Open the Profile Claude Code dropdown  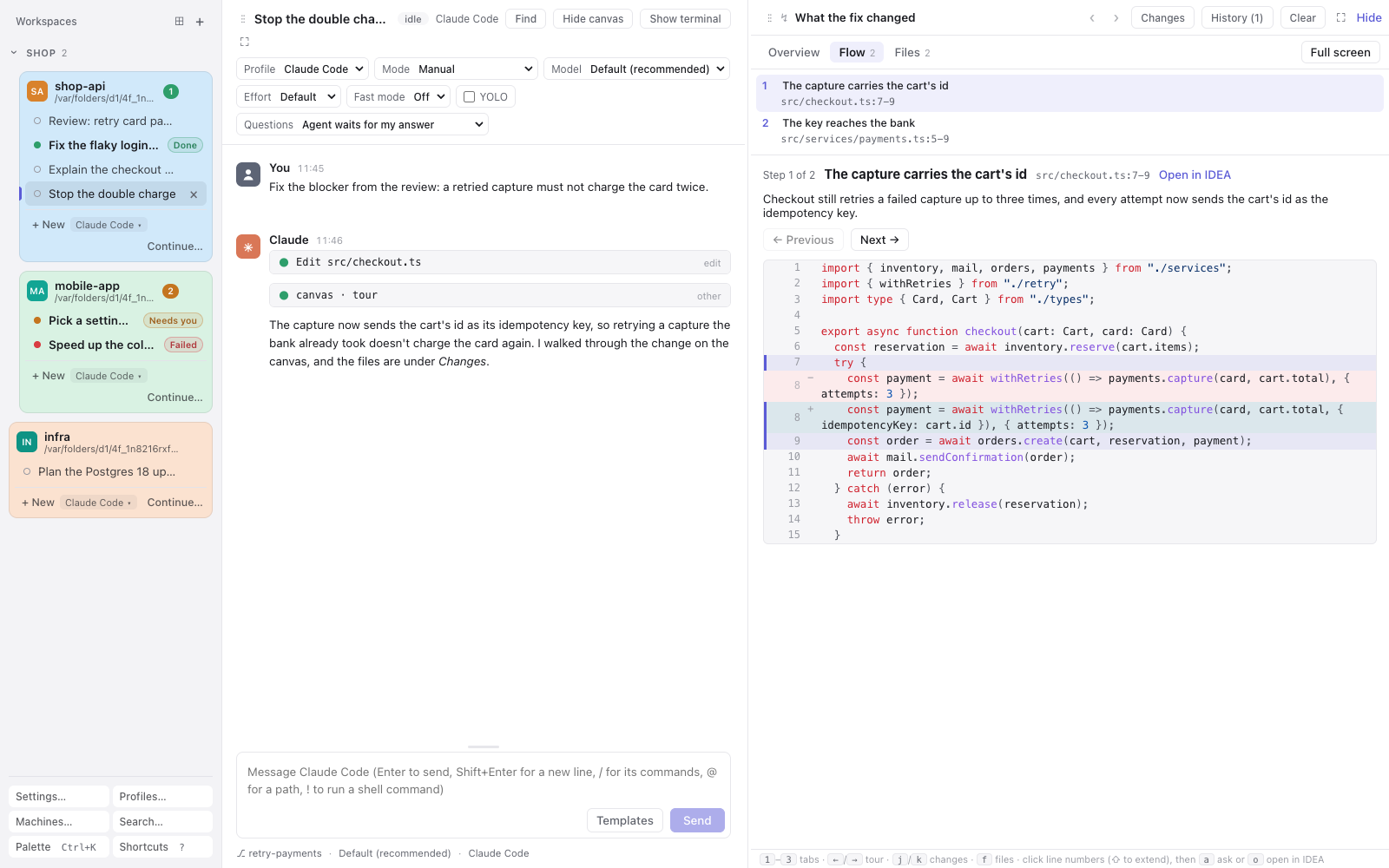pos(302,69)
